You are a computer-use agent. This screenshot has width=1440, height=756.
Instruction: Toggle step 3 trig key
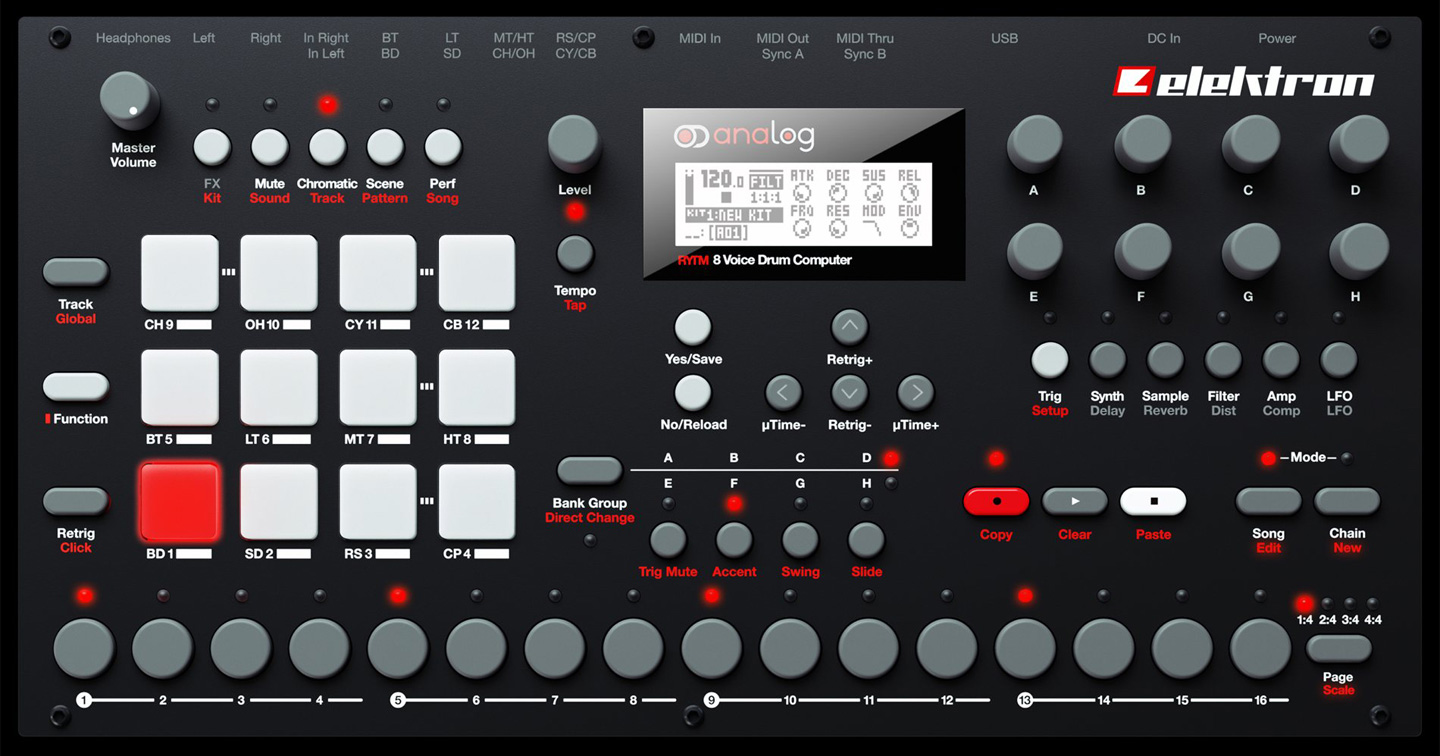click(241, 648)
